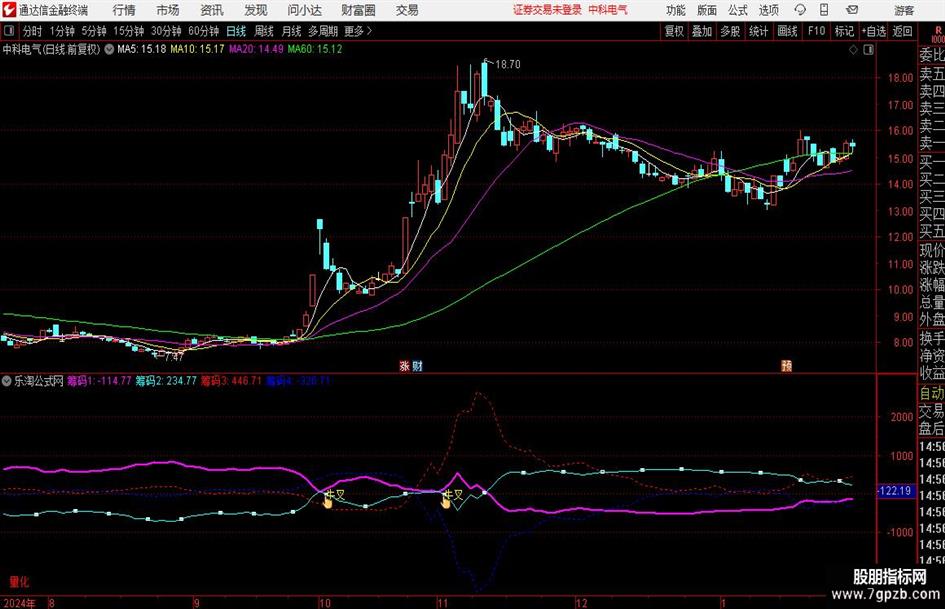Image resolution: width=945 pixels, height=609 pixels.
Task: Open the 问小达 menu
Action: click(x=304, y=10)
